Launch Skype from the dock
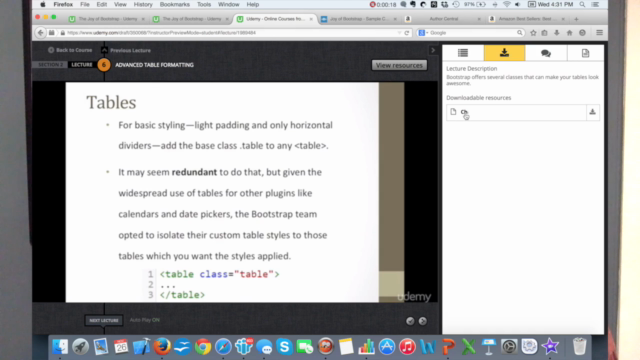640x360 pixels. point(284,347)
